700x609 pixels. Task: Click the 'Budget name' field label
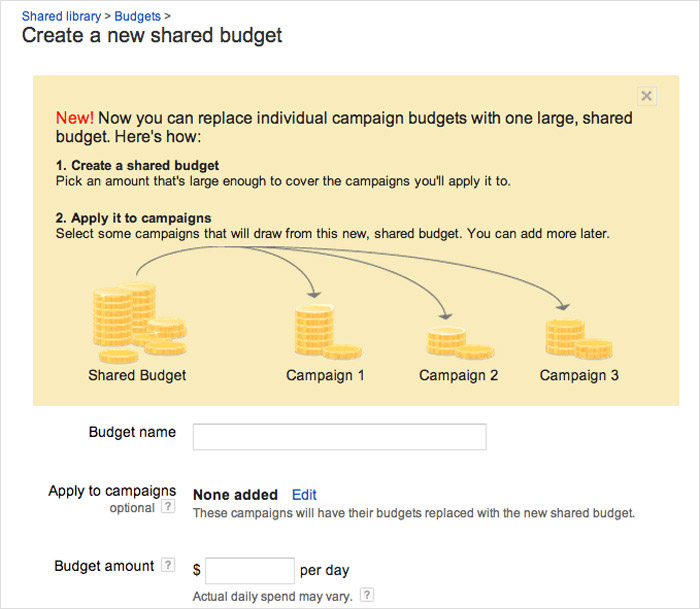[x=132, y=432]
